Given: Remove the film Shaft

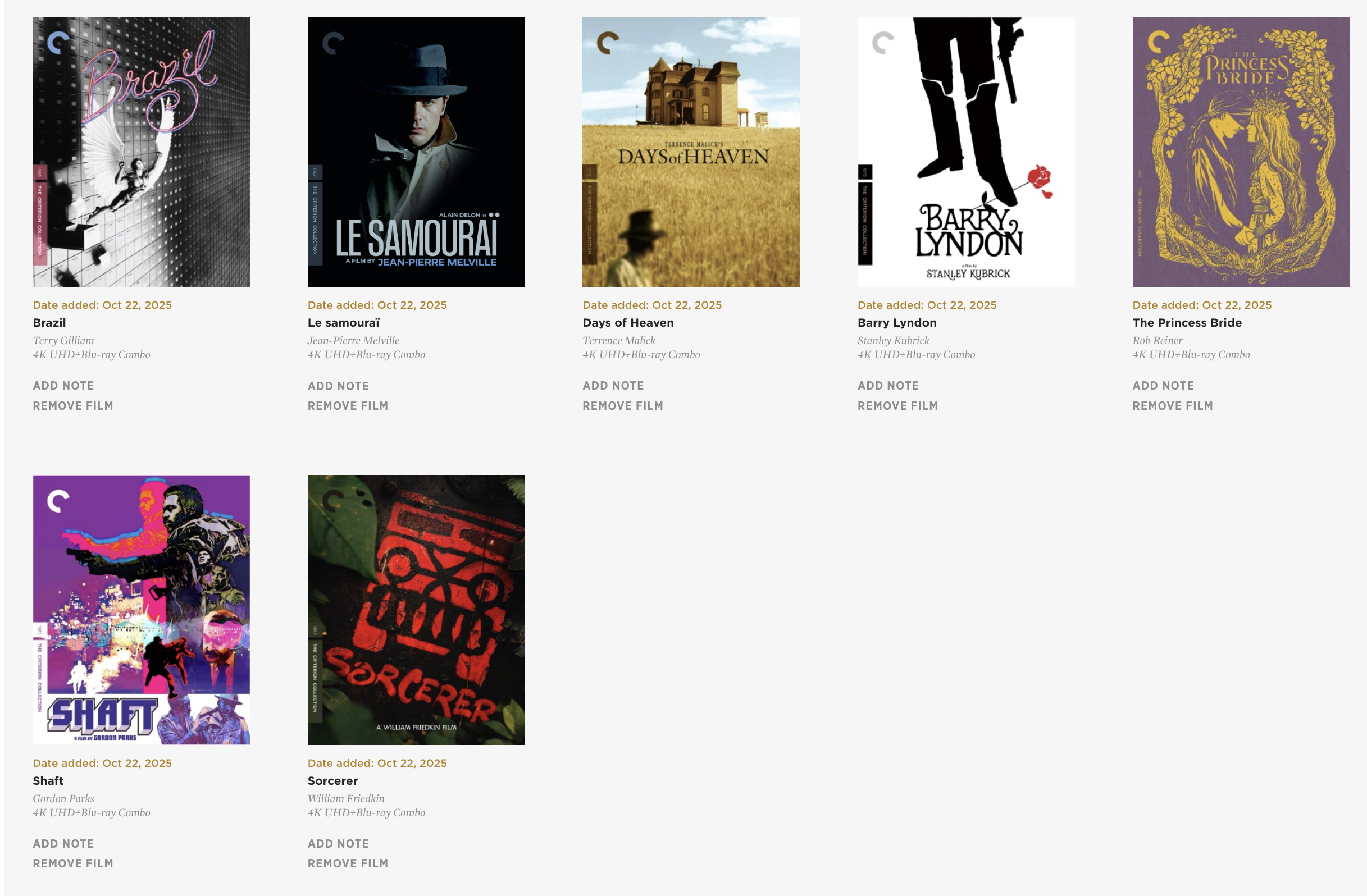Looking at the screenshot, I should [x=73, y=863].
